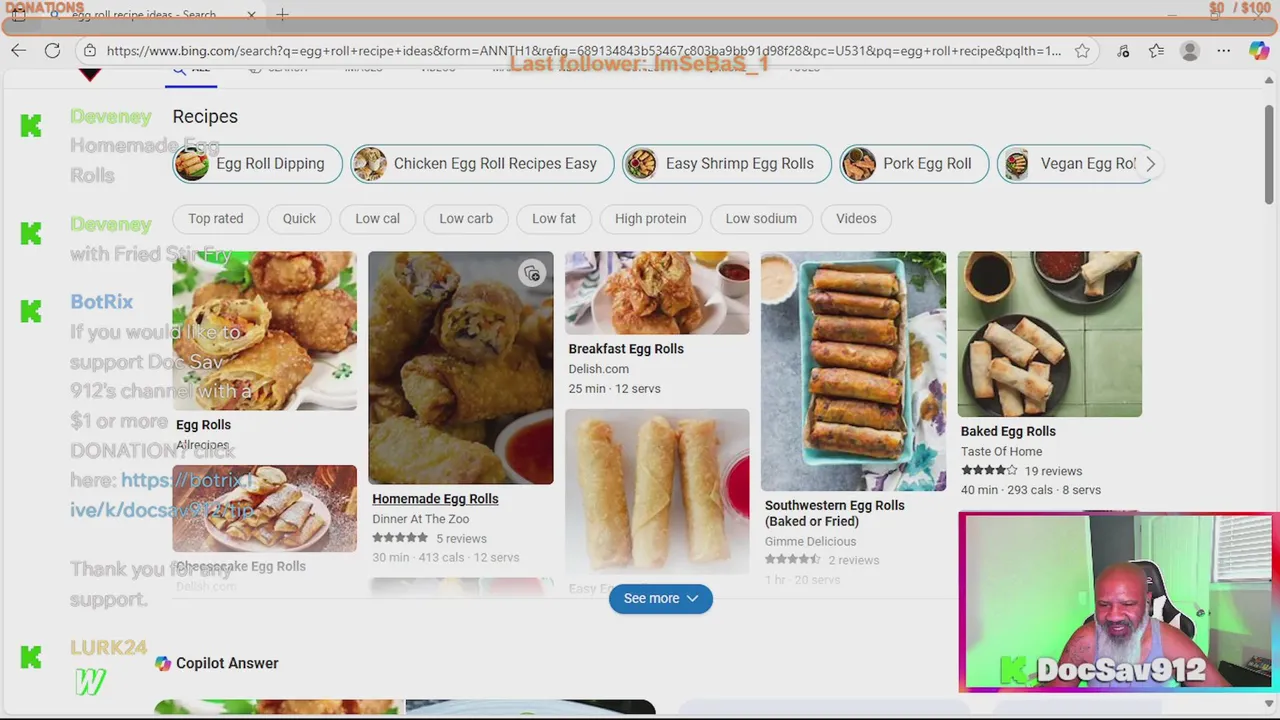This screenshot has height=720, width=1280.
Task: Click the Vegan Egg Roll chip thumbnail
Action: click(1016, 164)
